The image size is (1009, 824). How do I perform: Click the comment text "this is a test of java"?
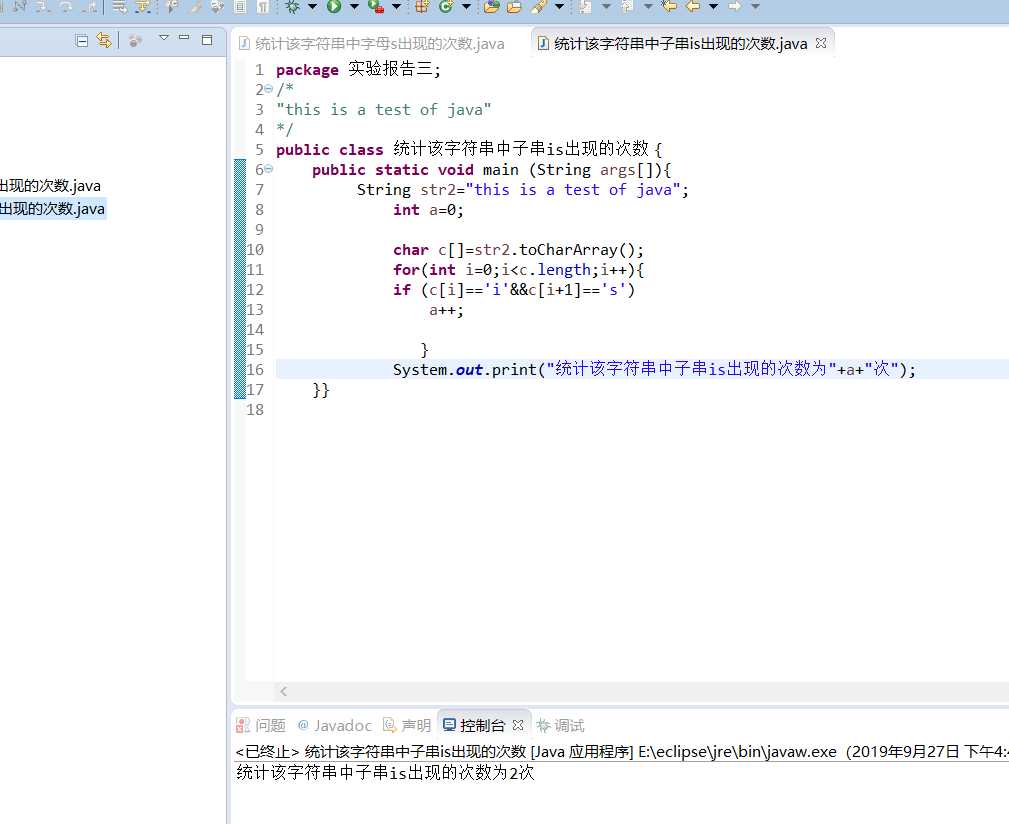[x=384, y=109]
